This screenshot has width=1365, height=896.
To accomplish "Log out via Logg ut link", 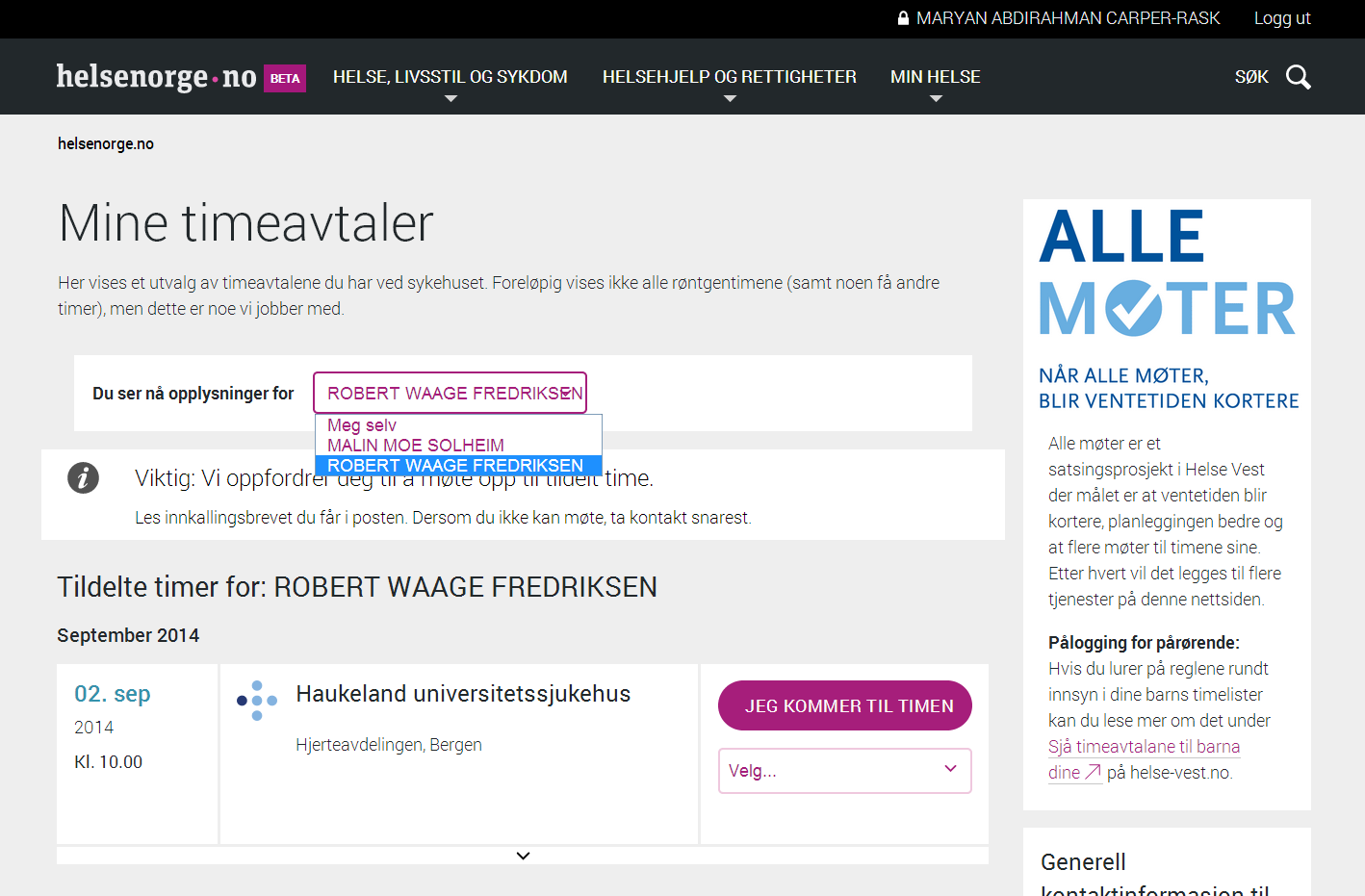I will tap(1282, 18).
